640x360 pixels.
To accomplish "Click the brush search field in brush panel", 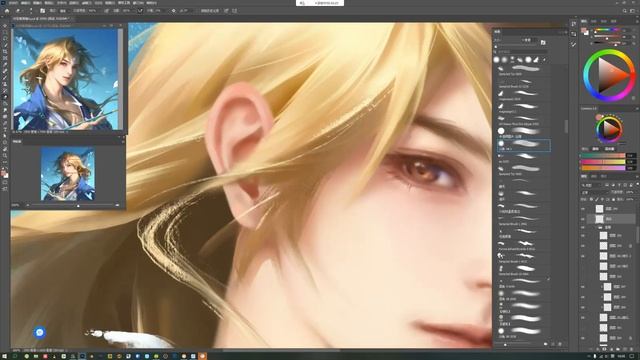I will point(521,52).
